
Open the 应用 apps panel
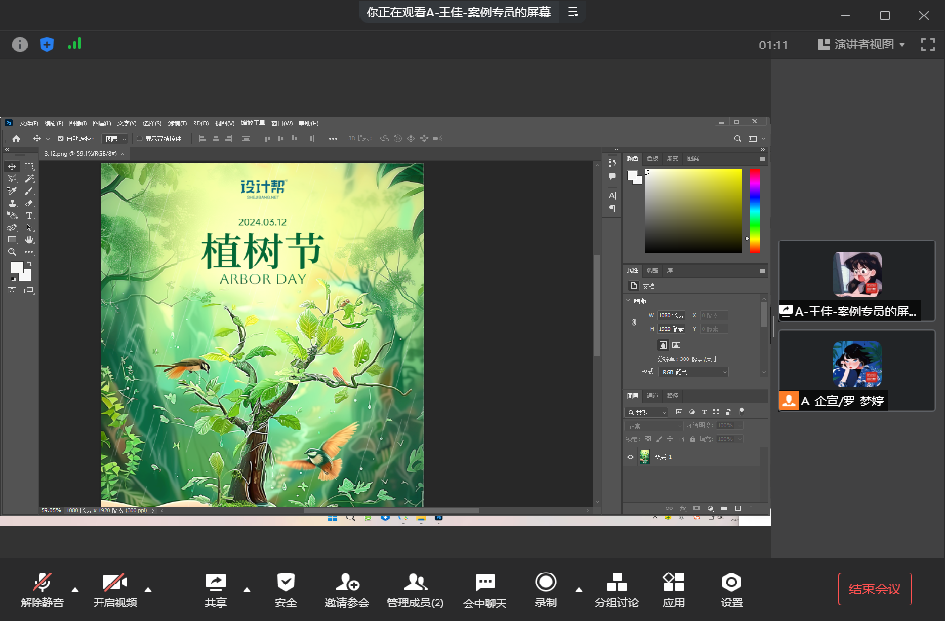(x=673, y=589)
